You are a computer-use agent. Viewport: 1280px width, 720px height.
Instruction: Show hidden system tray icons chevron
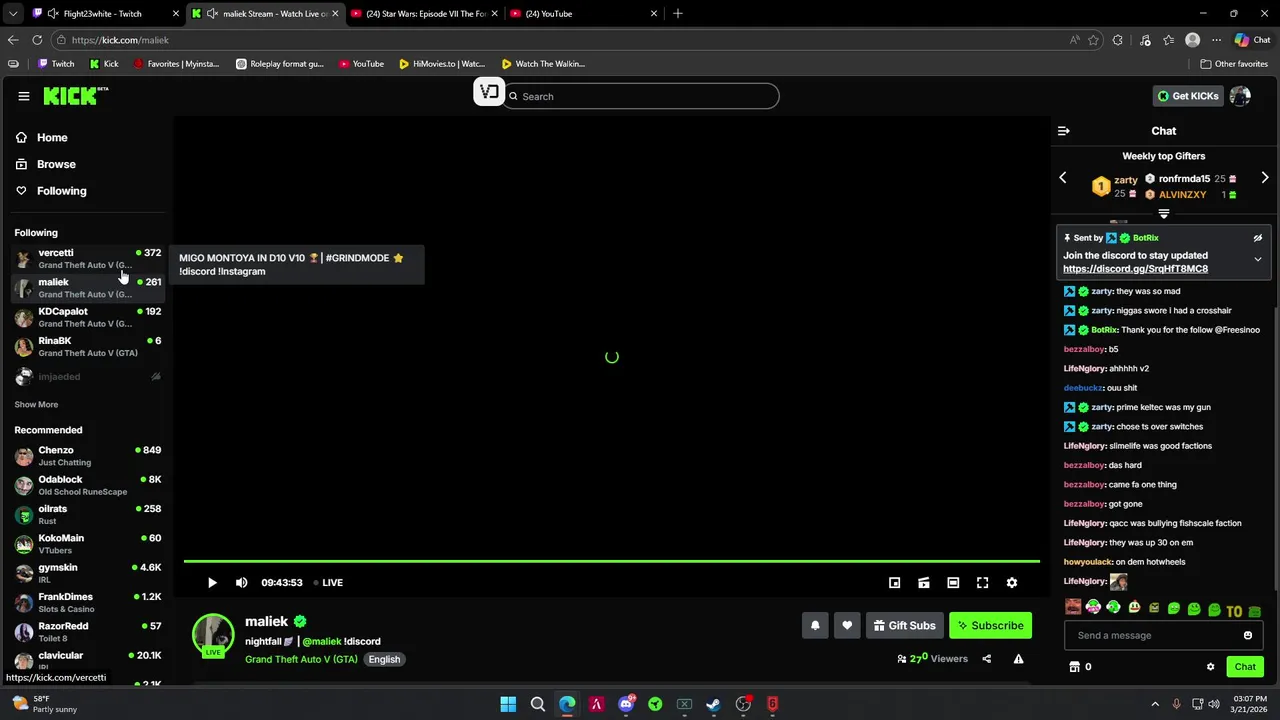pos(1155,704)
